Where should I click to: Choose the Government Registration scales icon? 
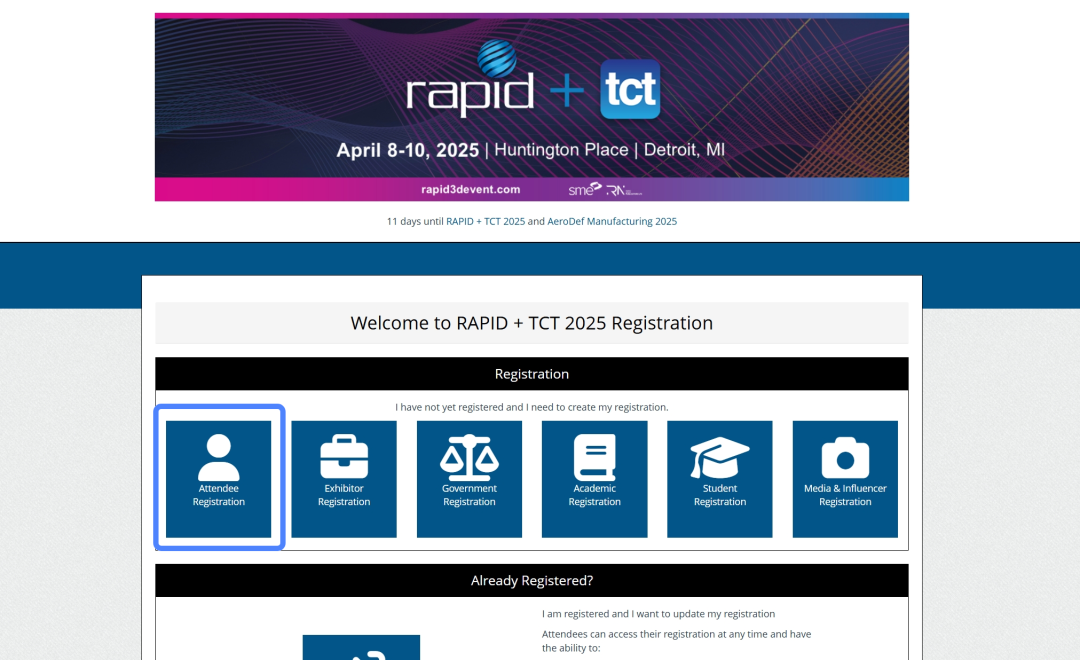click(x=469, y=457)
